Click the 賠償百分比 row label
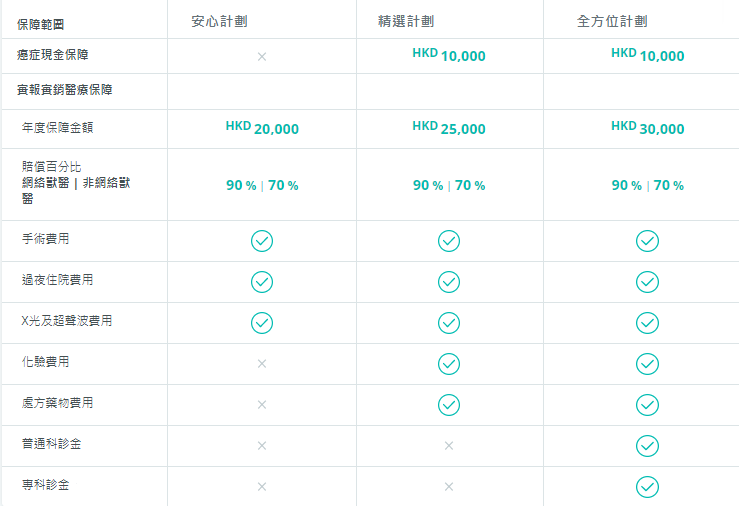 [51, 167]
